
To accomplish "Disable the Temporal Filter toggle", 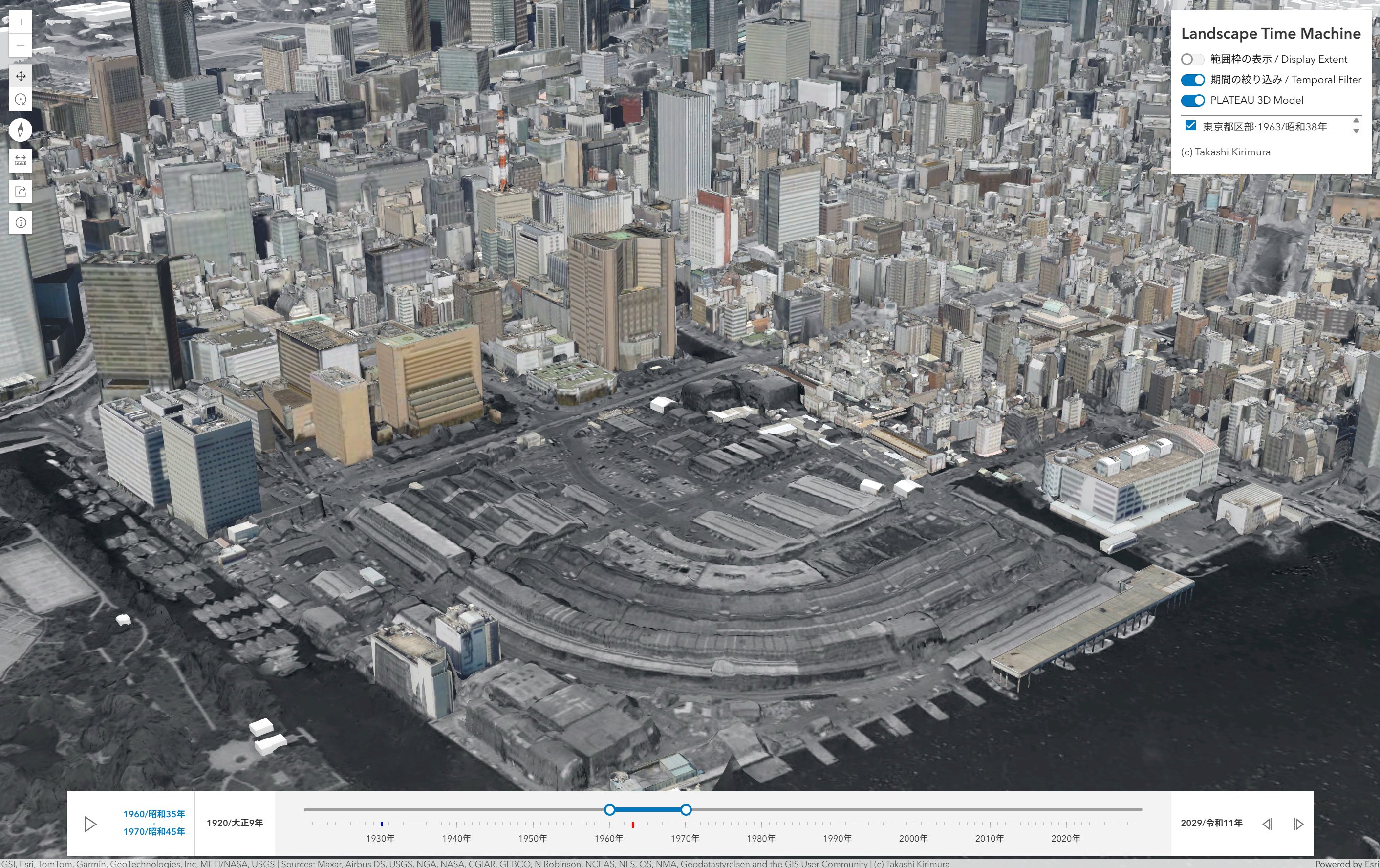I will (x=1193, y=80).
